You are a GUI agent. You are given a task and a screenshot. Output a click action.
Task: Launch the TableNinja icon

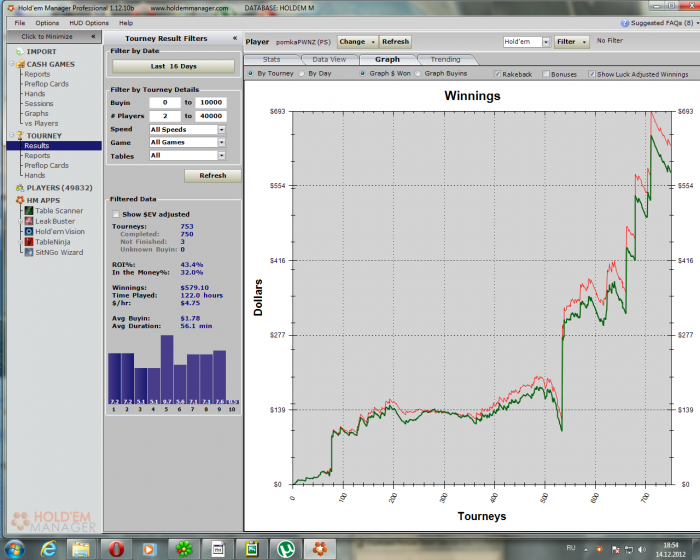tap(29, 242)
